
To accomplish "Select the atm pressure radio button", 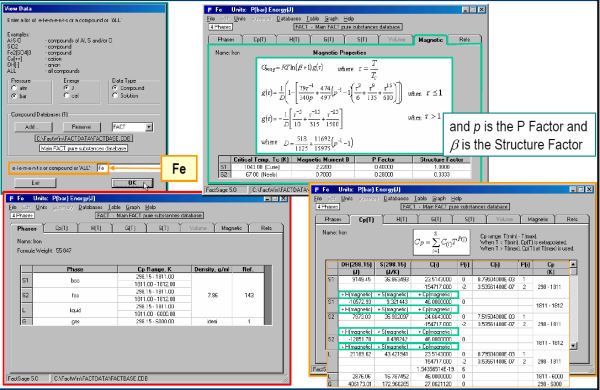I will tap(15, 88).
